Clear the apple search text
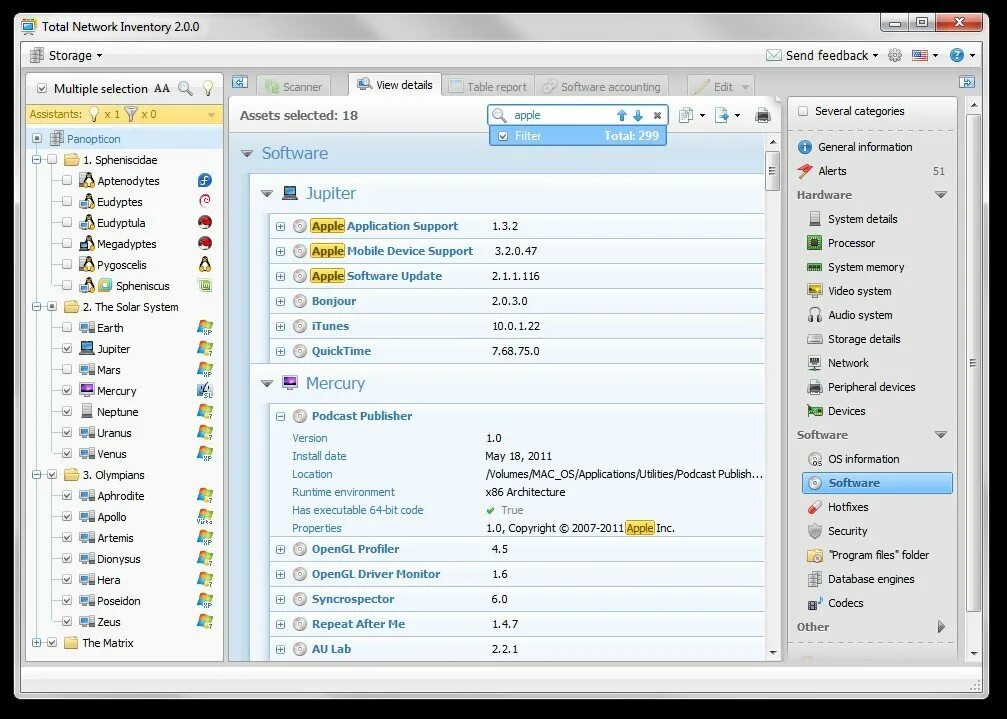The width and height of the screenshot is (1007, 719). (657, 116)
